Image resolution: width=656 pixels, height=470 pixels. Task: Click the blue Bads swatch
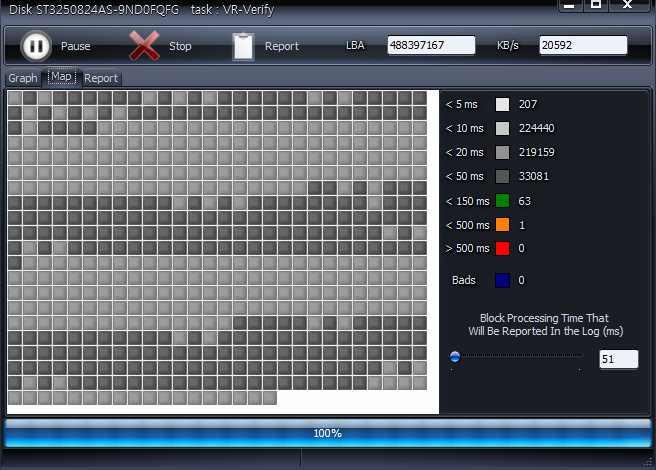click(503, 280)
